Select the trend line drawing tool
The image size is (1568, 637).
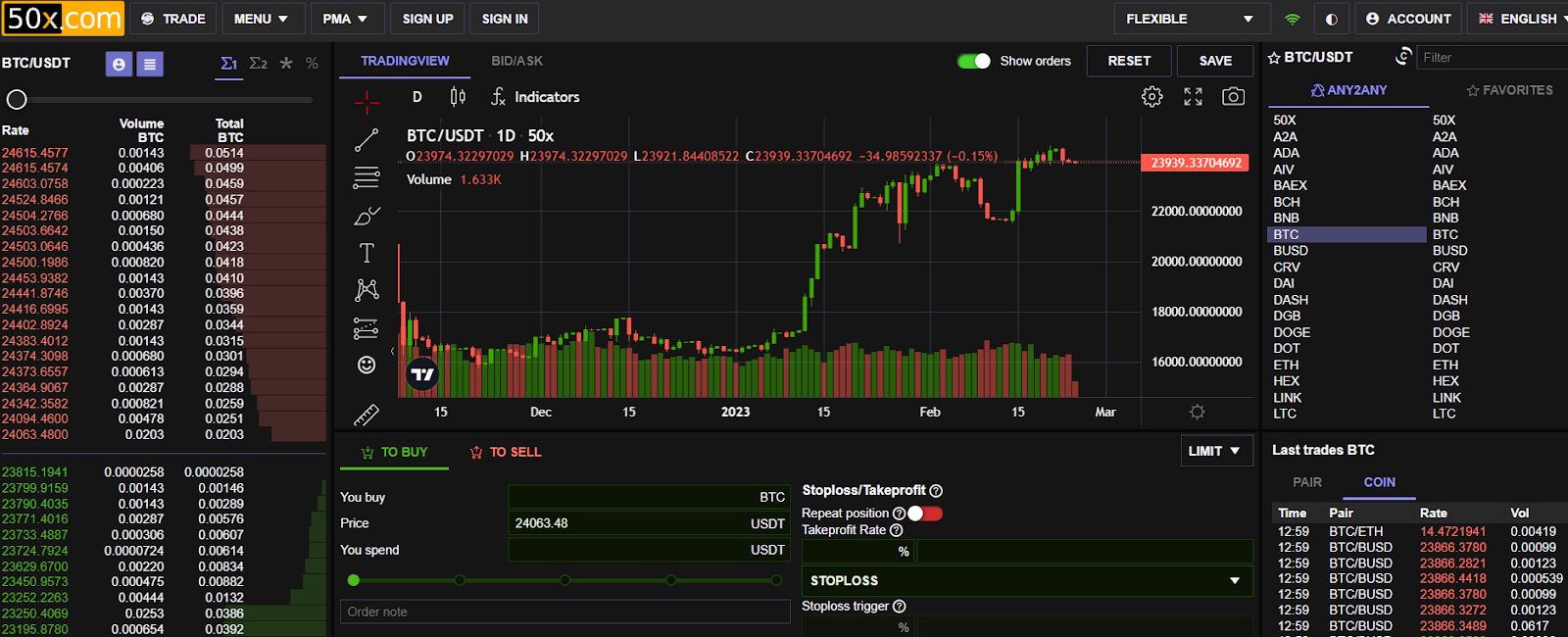367,140
